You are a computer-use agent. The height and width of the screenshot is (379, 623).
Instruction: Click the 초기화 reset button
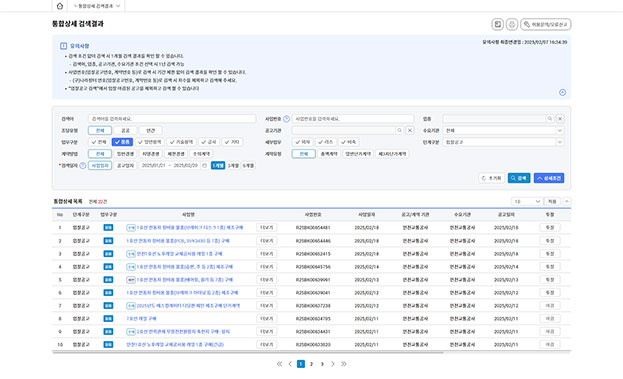(x=491, y=178)
